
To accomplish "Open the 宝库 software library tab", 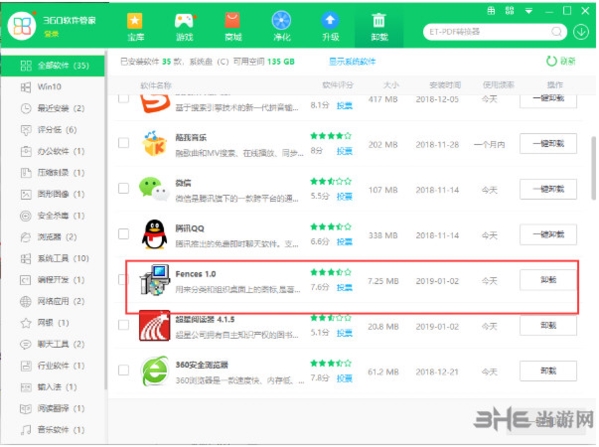I will (136, 27).
